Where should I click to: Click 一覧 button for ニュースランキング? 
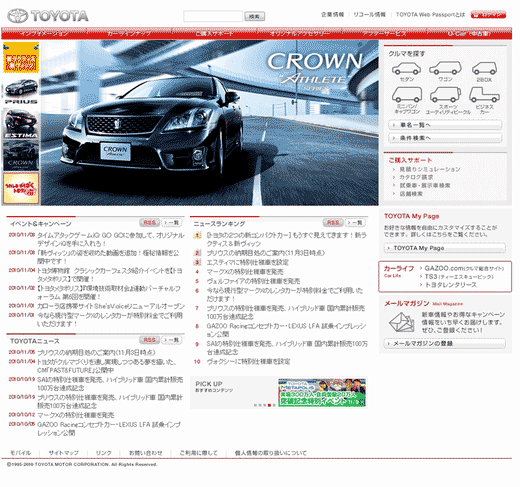355,222
